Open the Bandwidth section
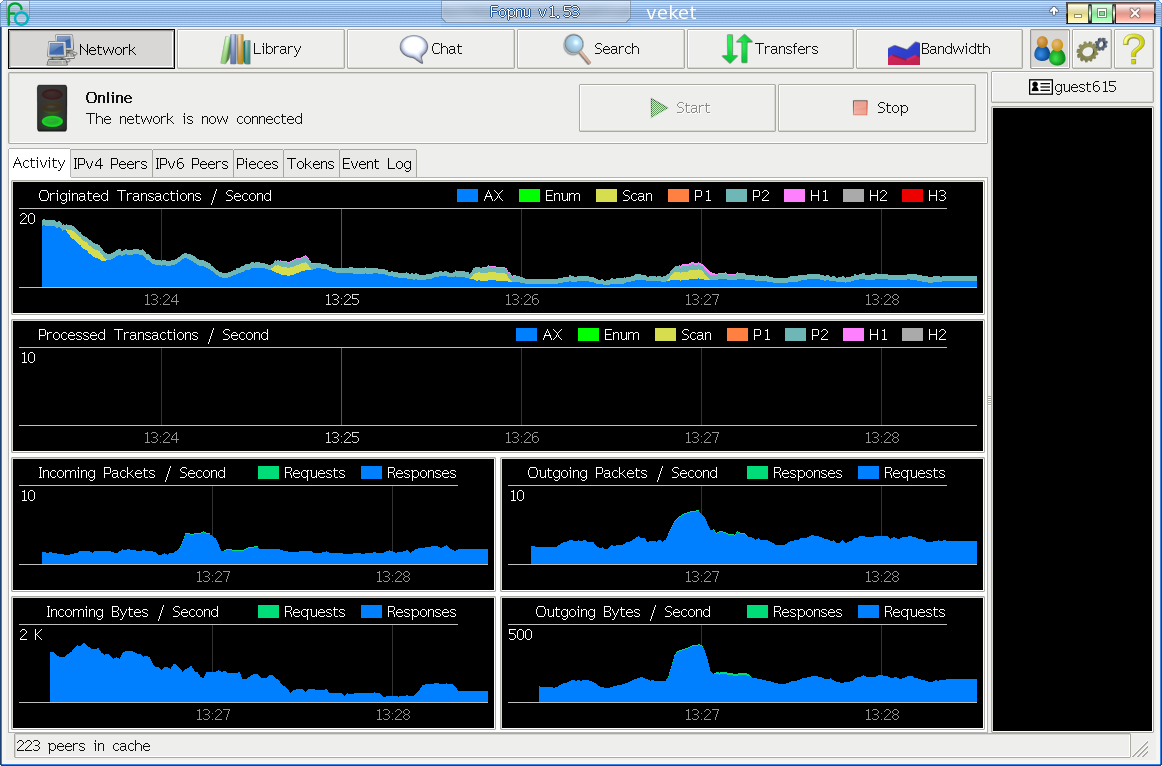Viewport: 1162px width, 766px height. pyautogui.click(x=939, y=49)
